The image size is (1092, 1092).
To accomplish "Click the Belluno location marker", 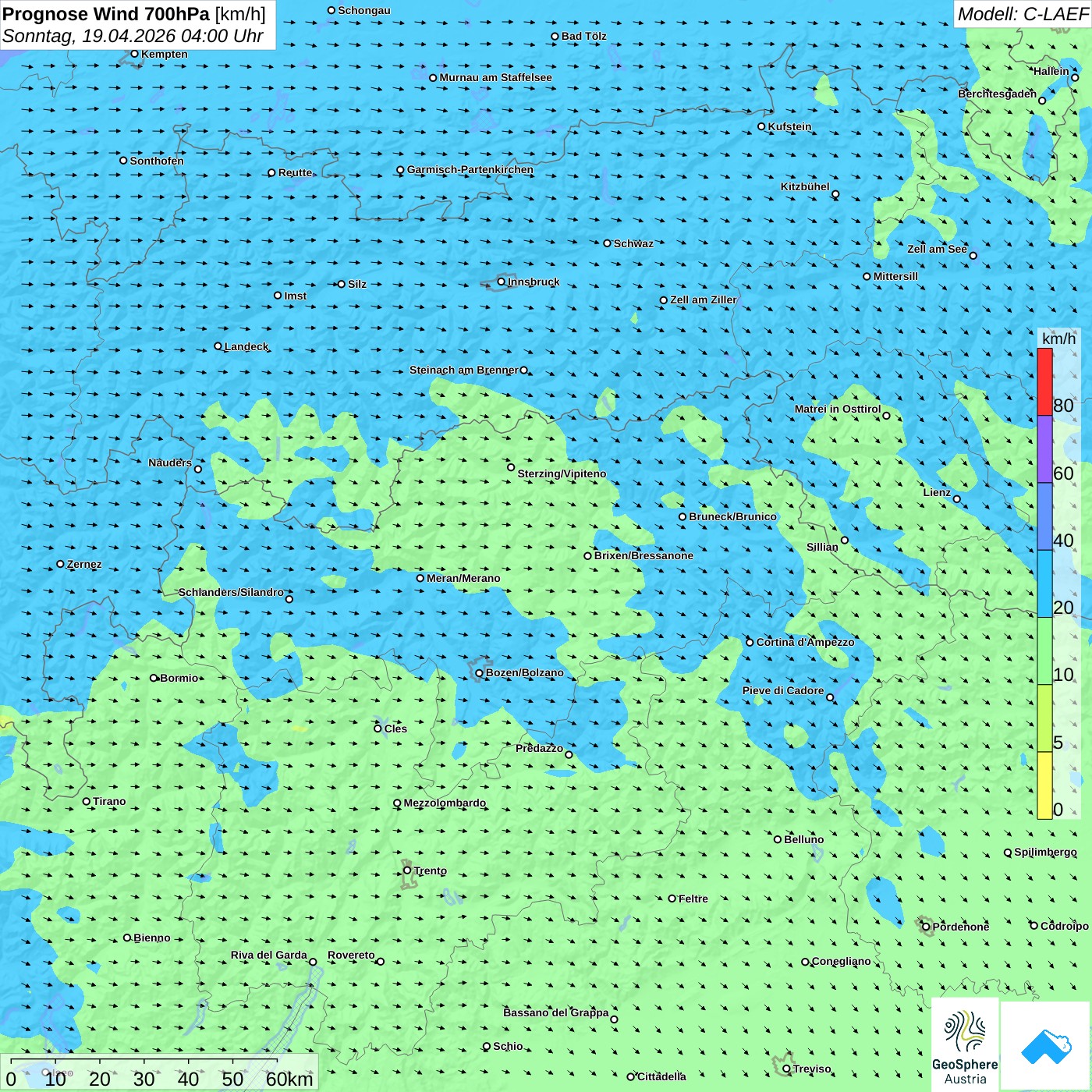I will pyautogui.click(x=778, y=839).
